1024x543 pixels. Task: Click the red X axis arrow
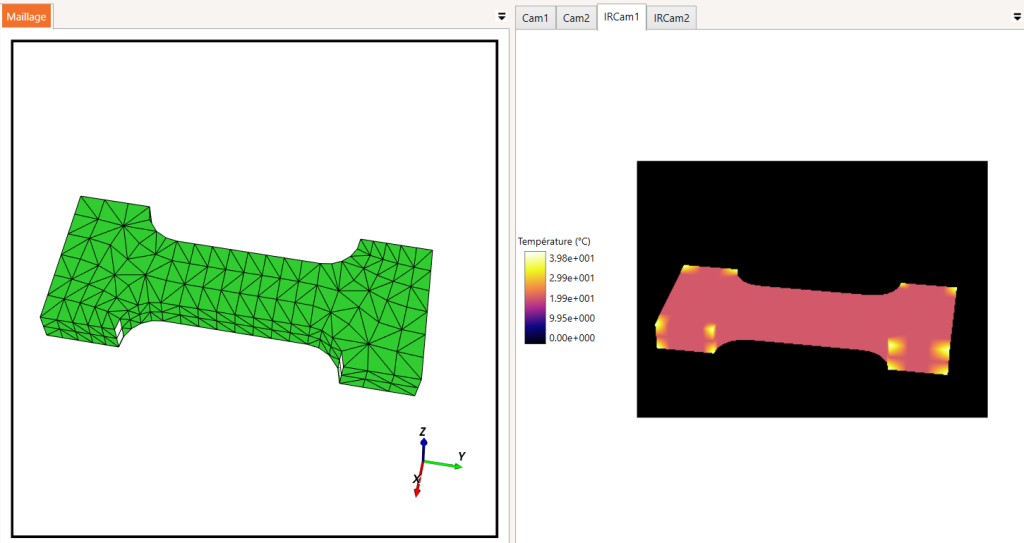pos(419,480)
